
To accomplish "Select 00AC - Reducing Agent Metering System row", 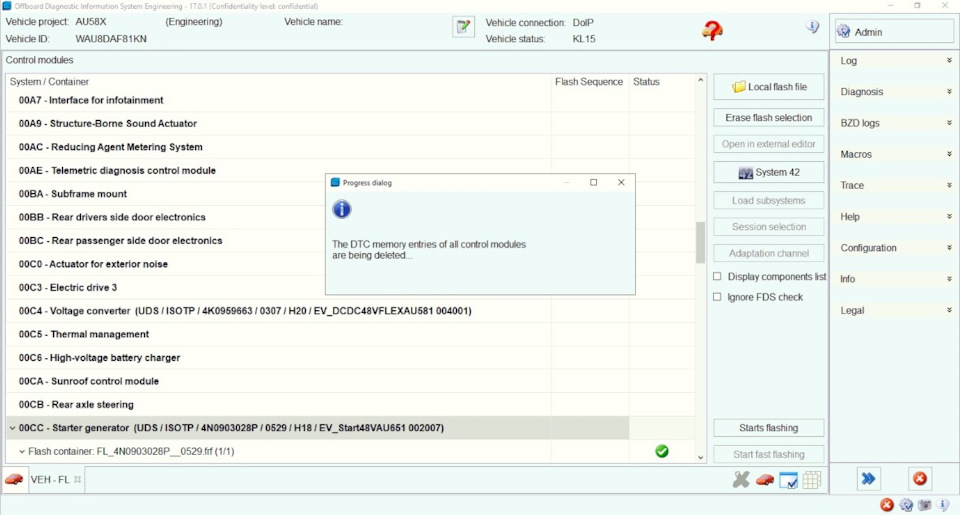I will (x=351, y=147).
